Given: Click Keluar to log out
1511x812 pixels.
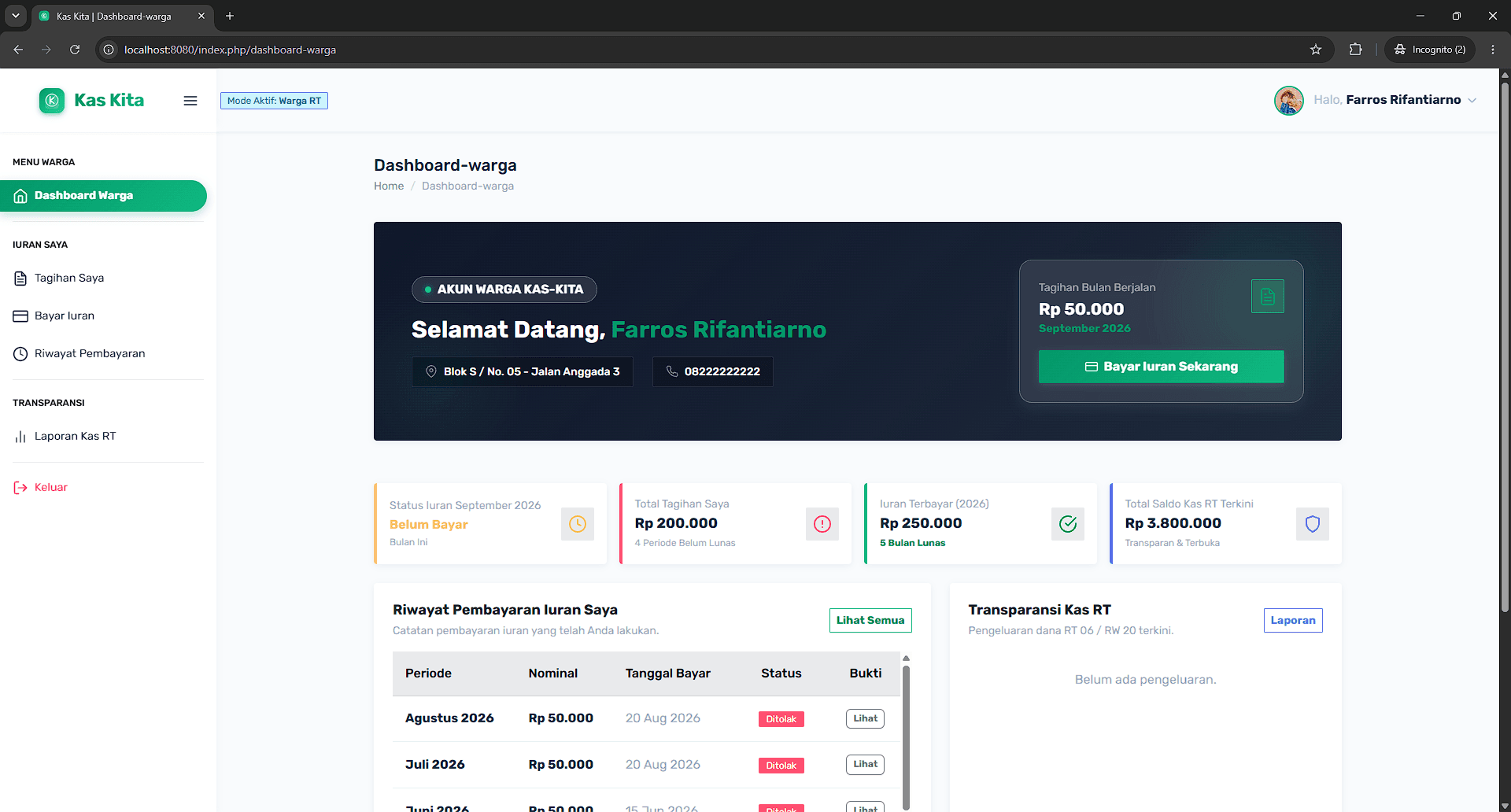Looking at the screenshot, I should tap(41, 488).
